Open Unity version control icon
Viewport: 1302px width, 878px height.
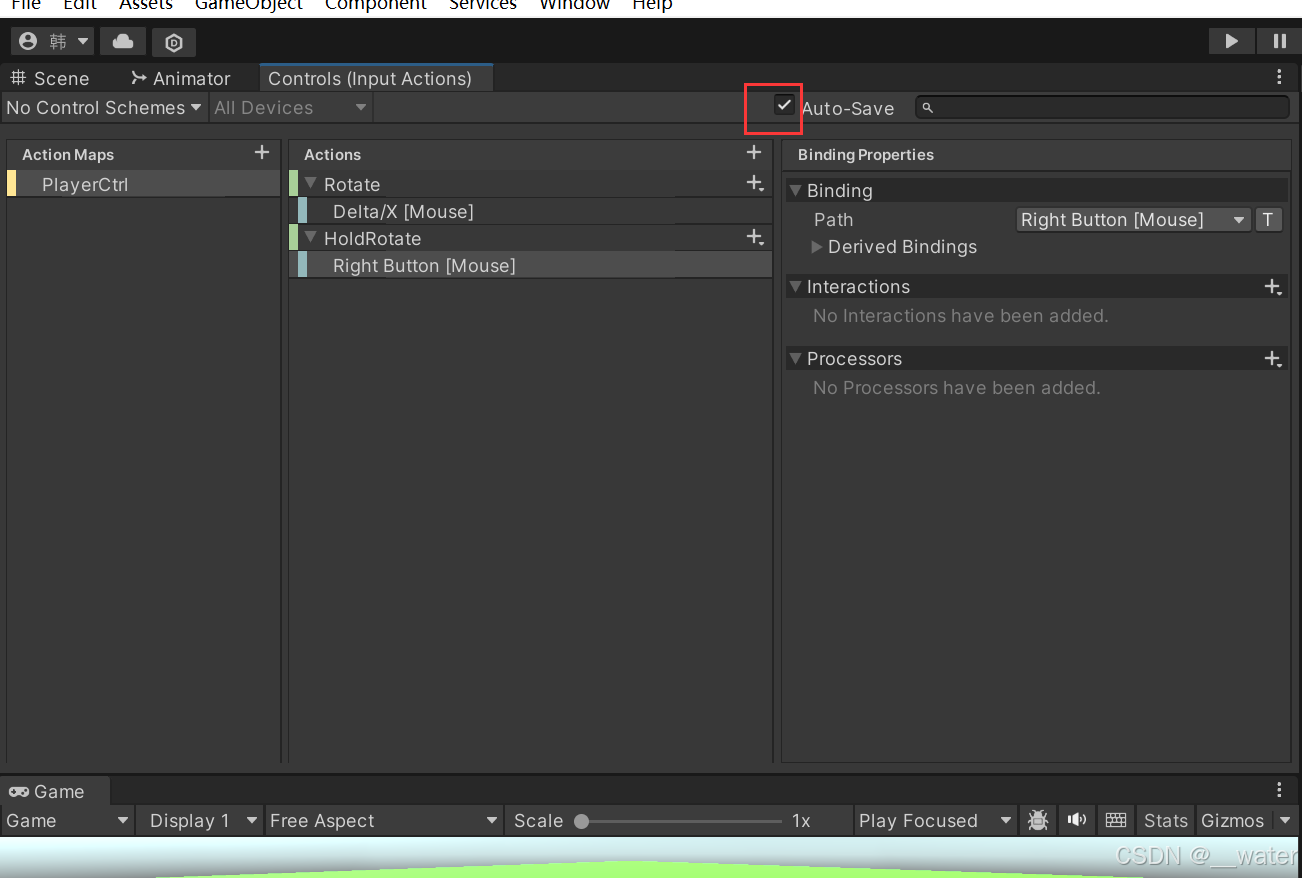pos(174,42)
